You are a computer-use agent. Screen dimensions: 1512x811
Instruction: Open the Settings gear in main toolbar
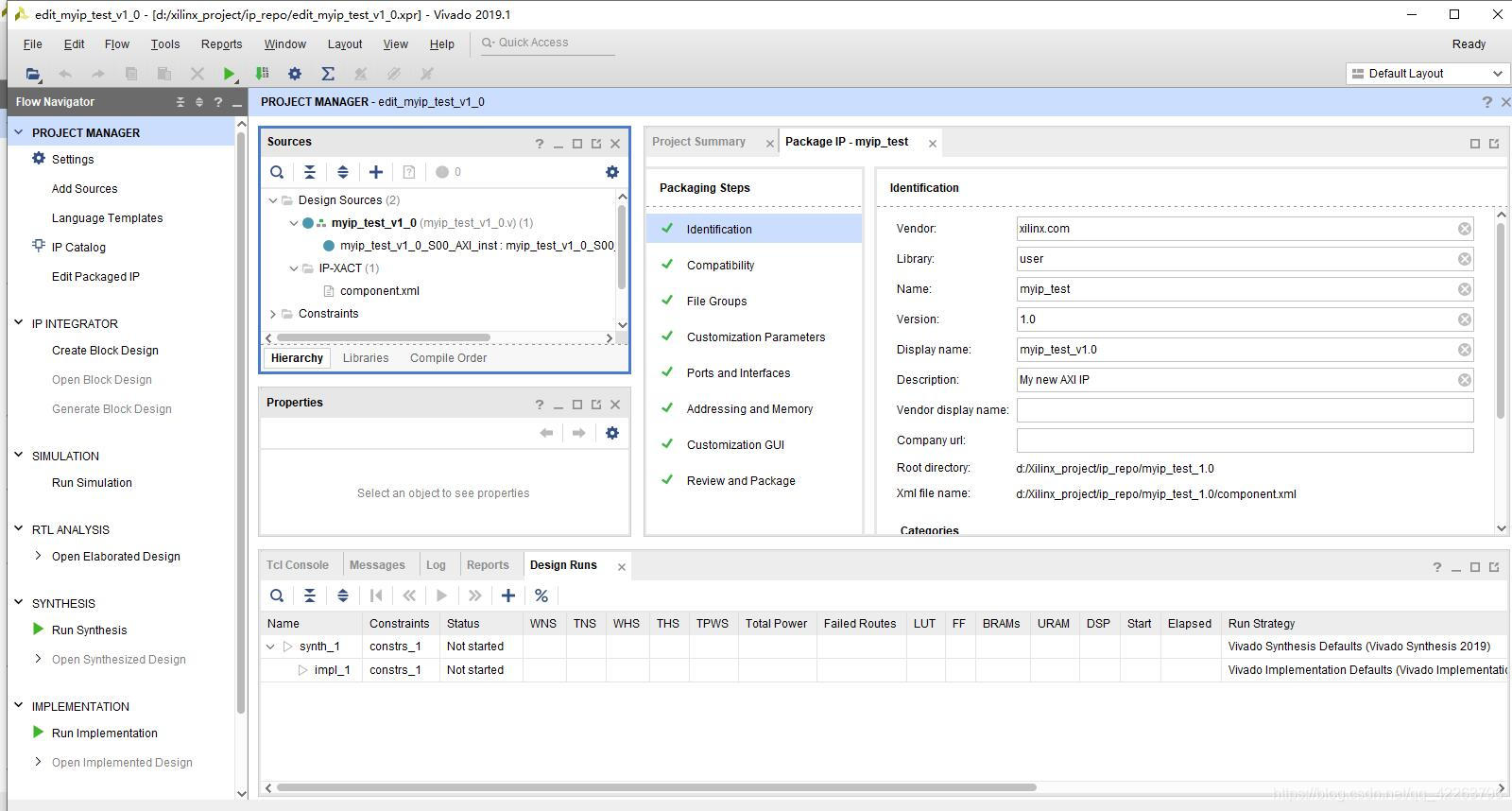[295, 74]
